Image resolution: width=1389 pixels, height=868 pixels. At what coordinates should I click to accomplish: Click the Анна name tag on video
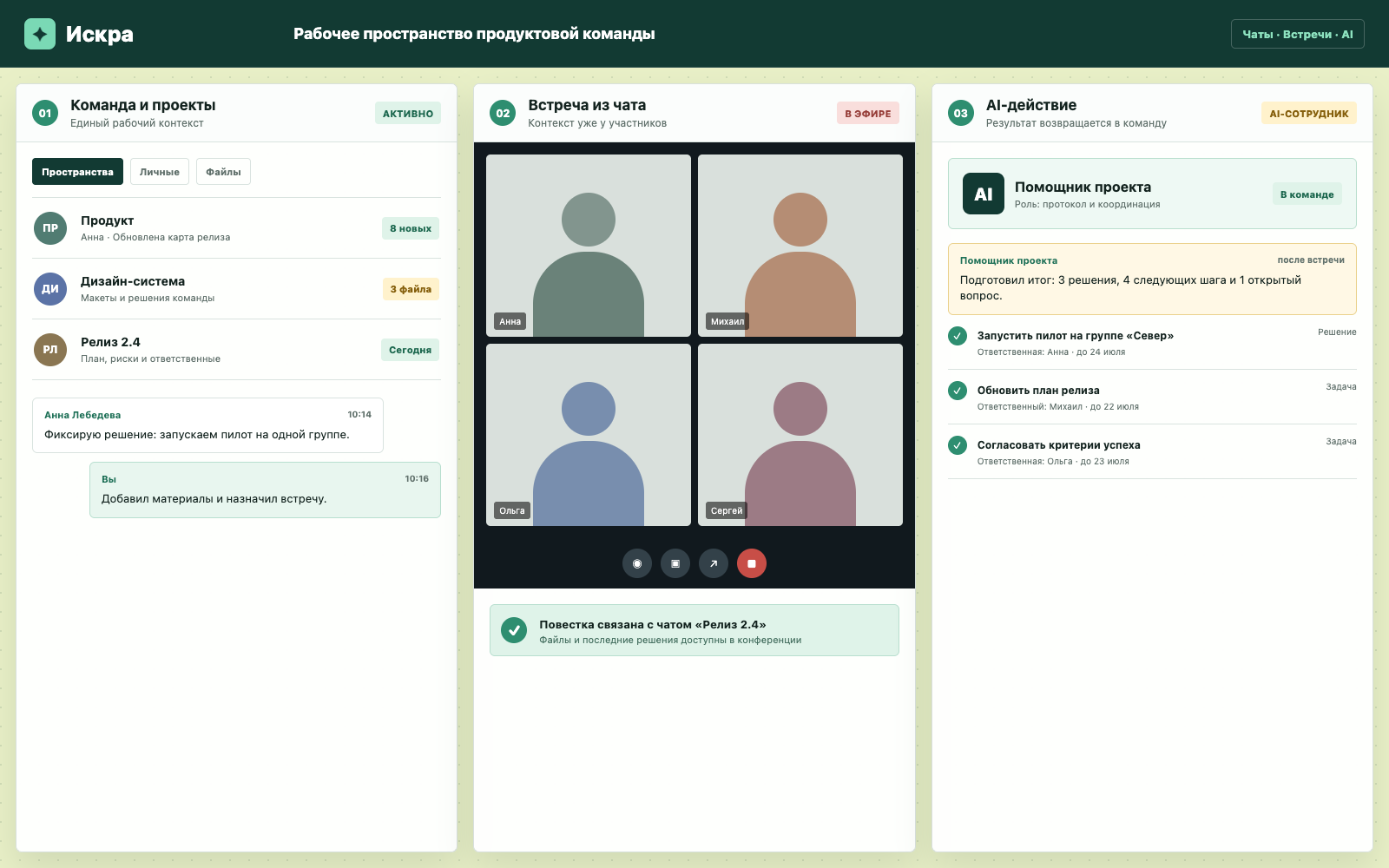point(510,321)
